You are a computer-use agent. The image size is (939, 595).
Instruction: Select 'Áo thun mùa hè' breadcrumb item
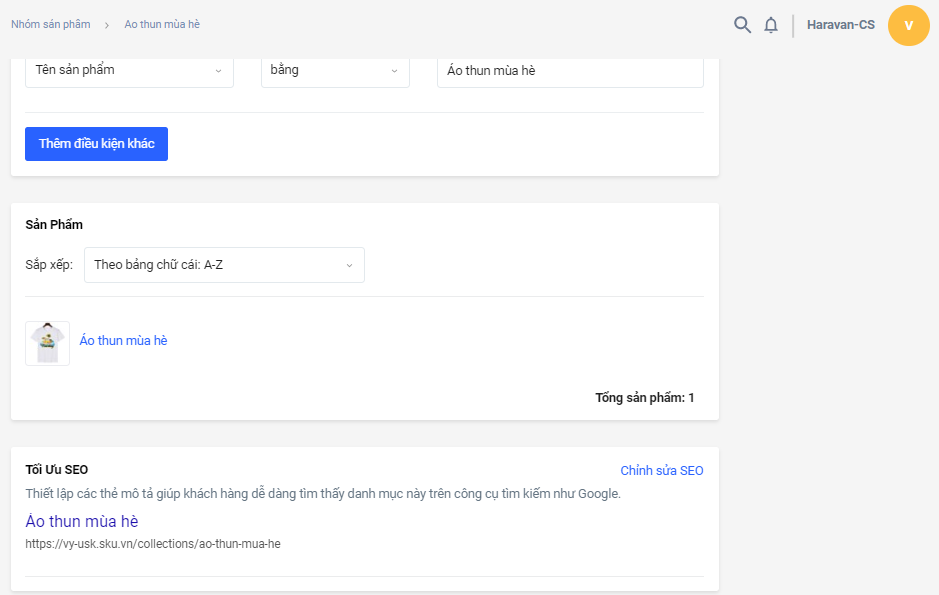click(x=162, y=24)
